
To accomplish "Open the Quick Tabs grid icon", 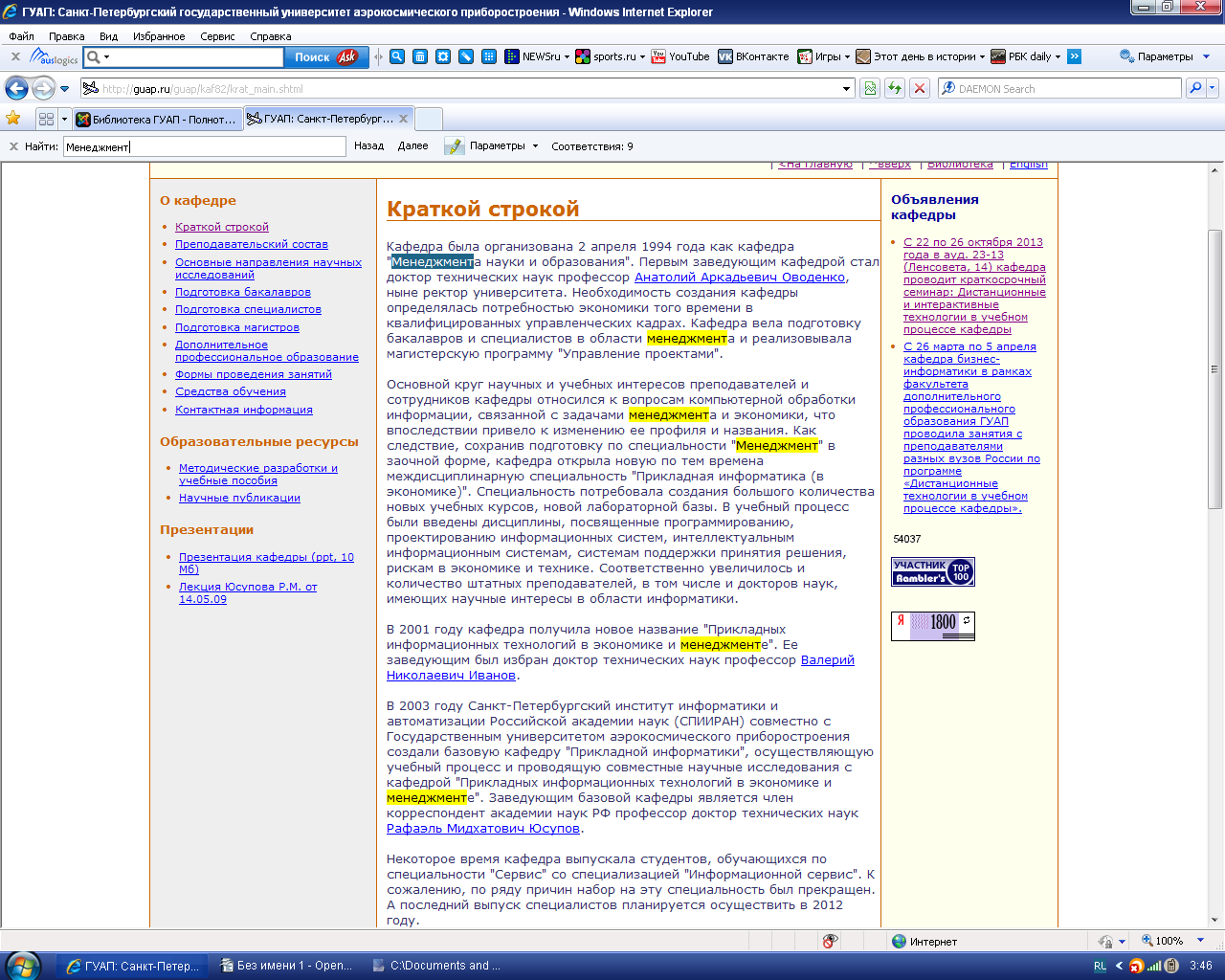I will [46, 120].
